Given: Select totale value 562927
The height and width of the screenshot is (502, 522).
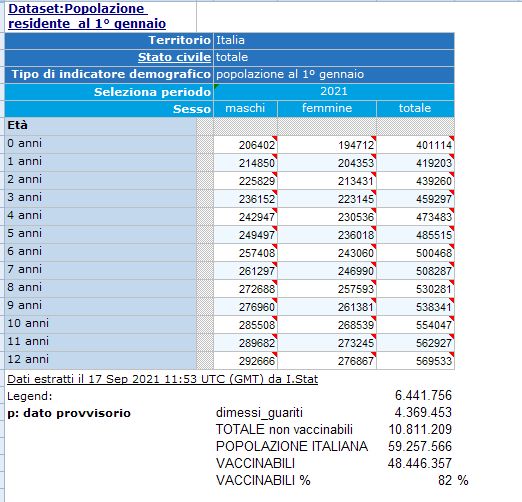Looking at the screenshot, I should click(415, 343).
